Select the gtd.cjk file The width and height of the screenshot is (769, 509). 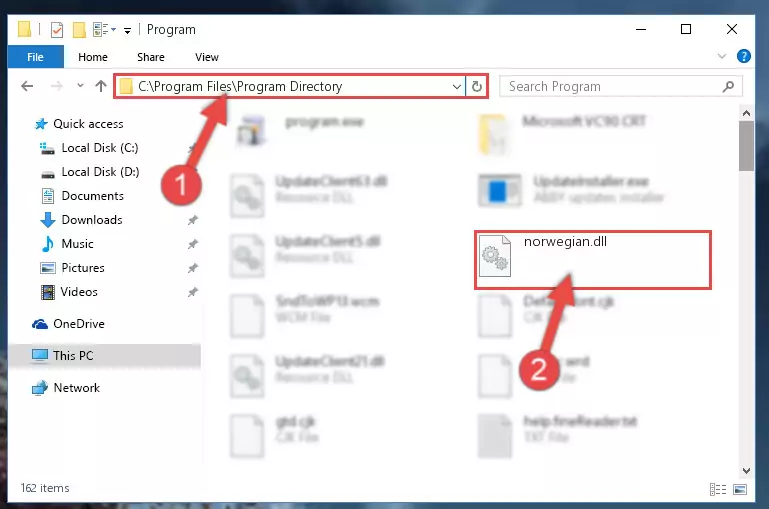point(275,435)
